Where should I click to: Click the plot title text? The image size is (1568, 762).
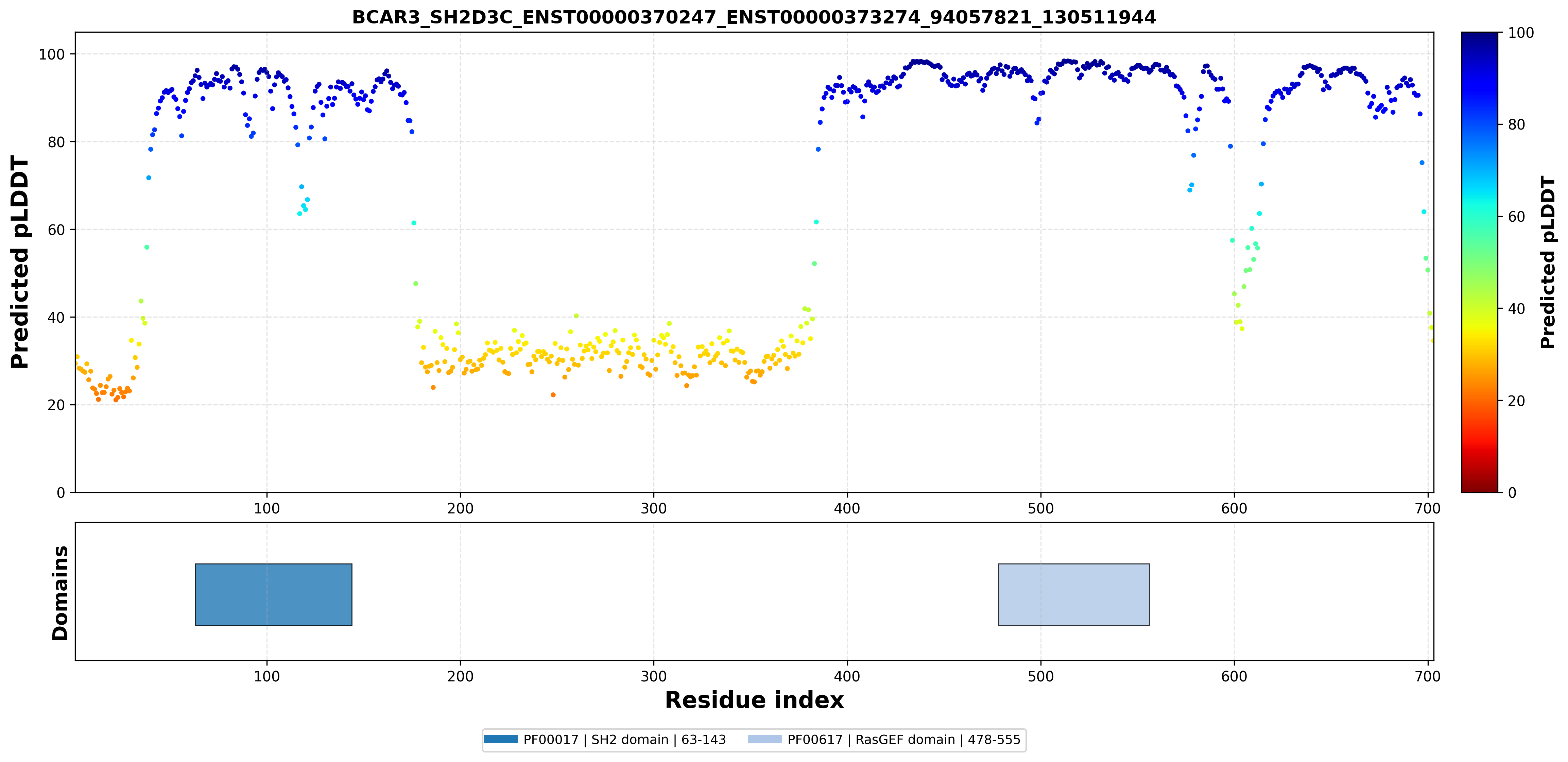pyautogui.click(x=754, y=17)
